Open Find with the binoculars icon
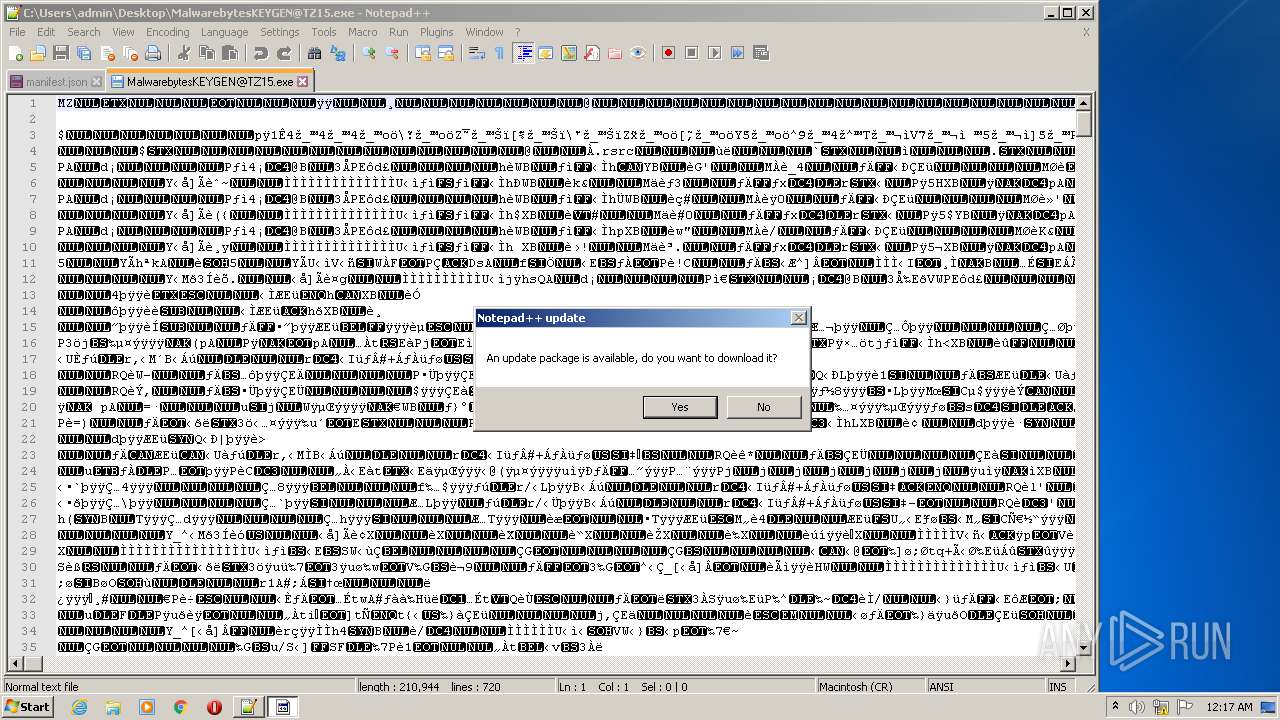Screen dimensions: 1280x720 pos(316,53)
